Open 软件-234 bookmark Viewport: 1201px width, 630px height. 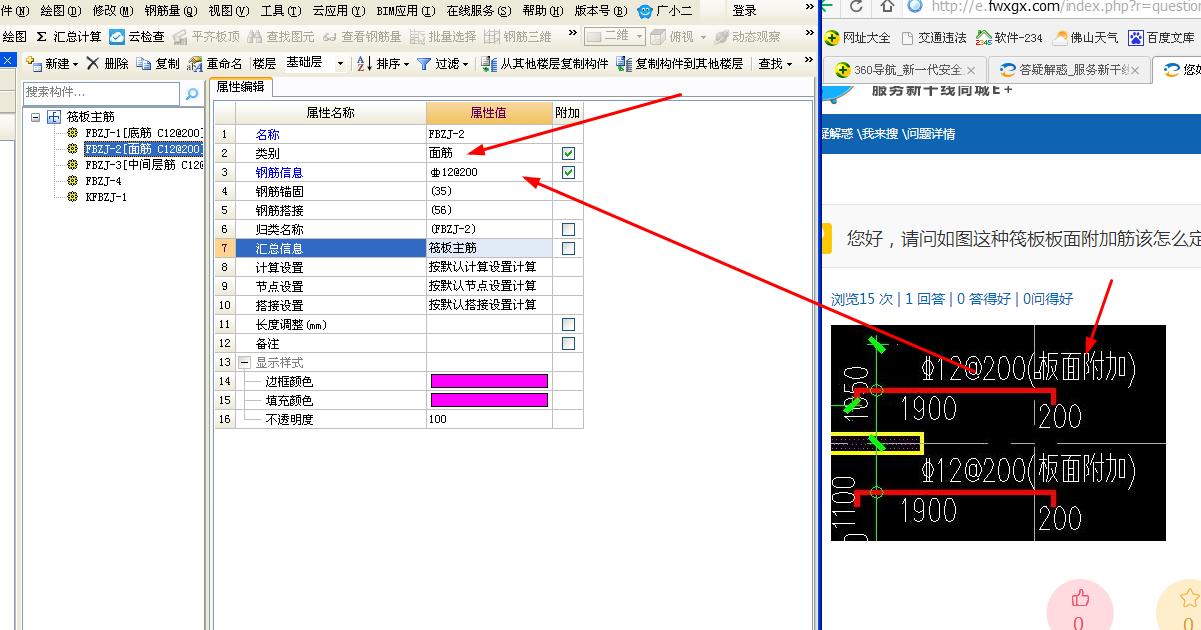[x=1010, y=38]
